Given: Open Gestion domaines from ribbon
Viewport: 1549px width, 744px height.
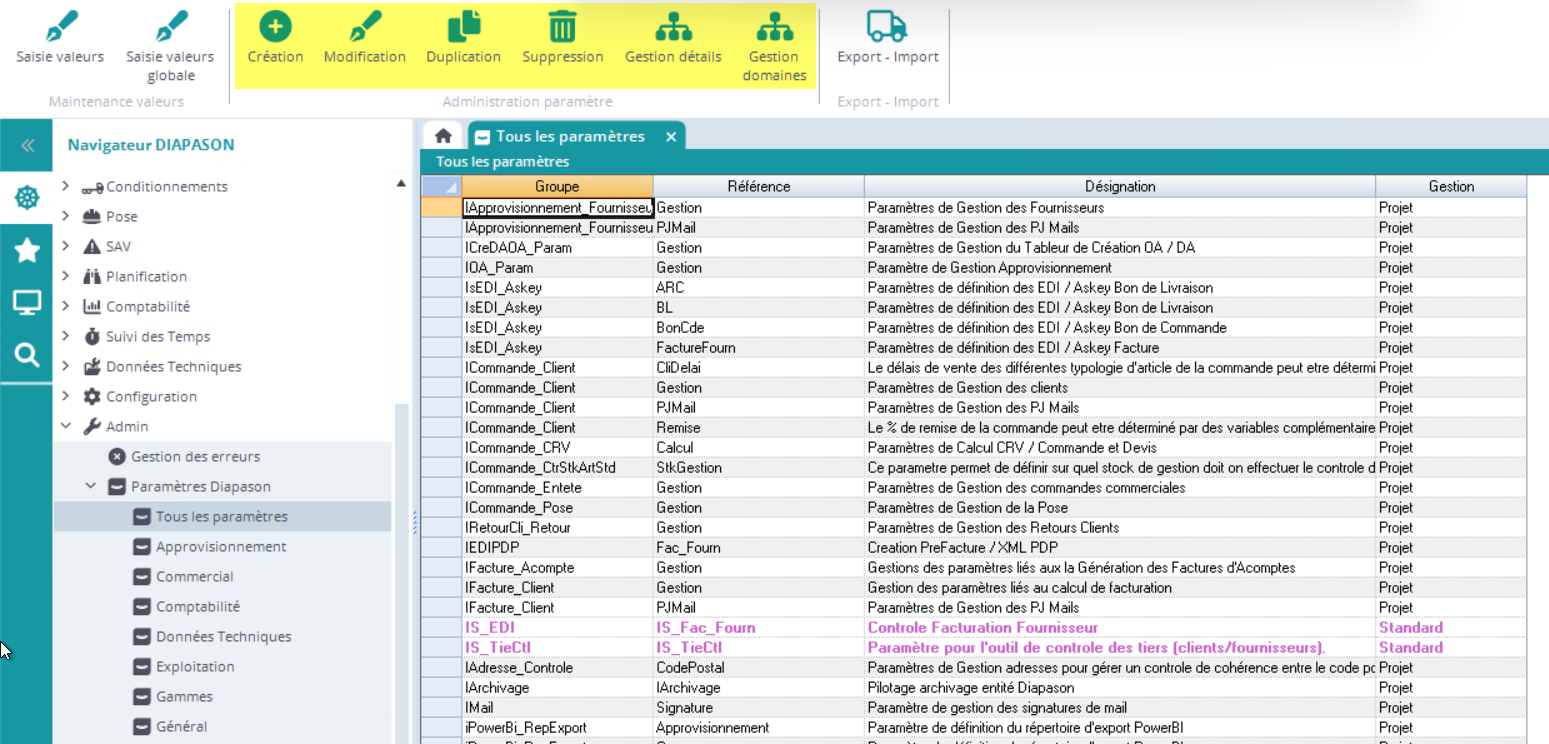Looking at the screenshot, I should point(774,27).
